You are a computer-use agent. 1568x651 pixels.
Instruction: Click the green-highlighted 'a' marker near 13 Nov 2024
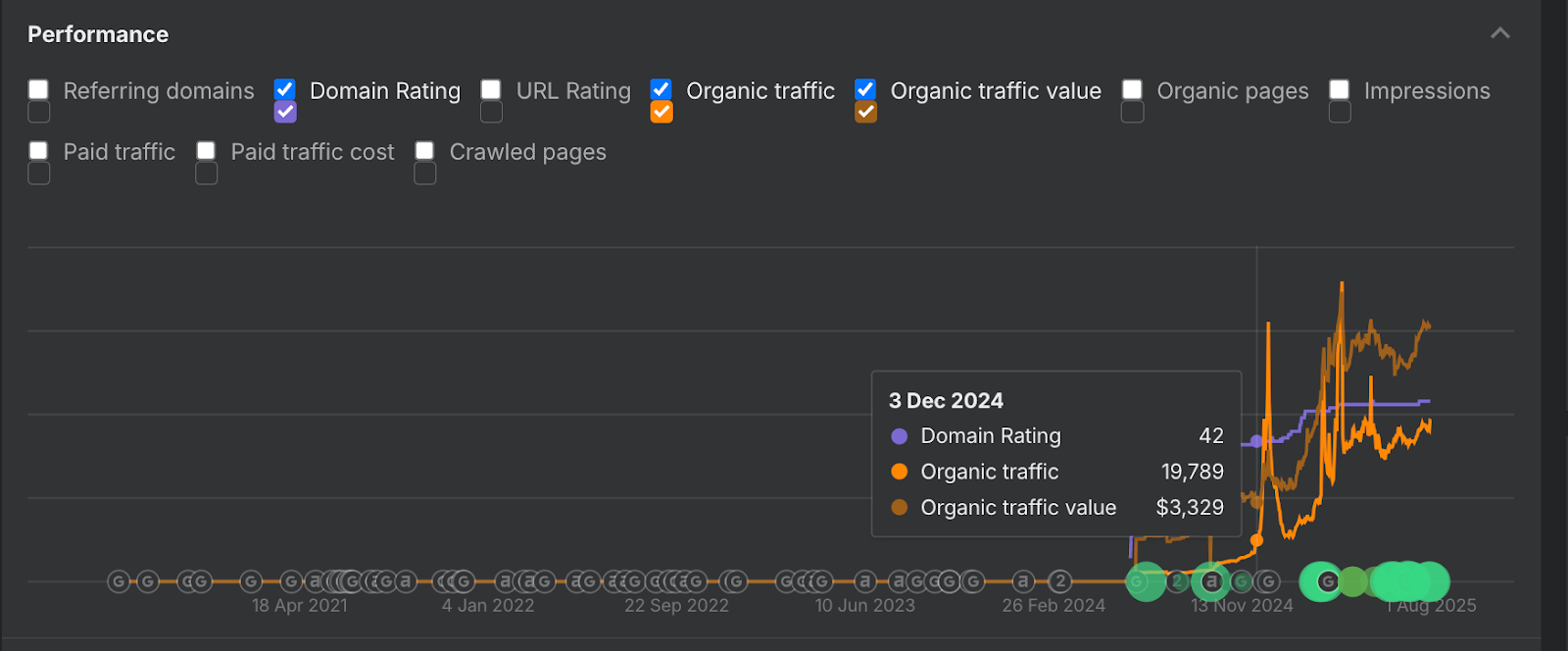(1211, 582)
